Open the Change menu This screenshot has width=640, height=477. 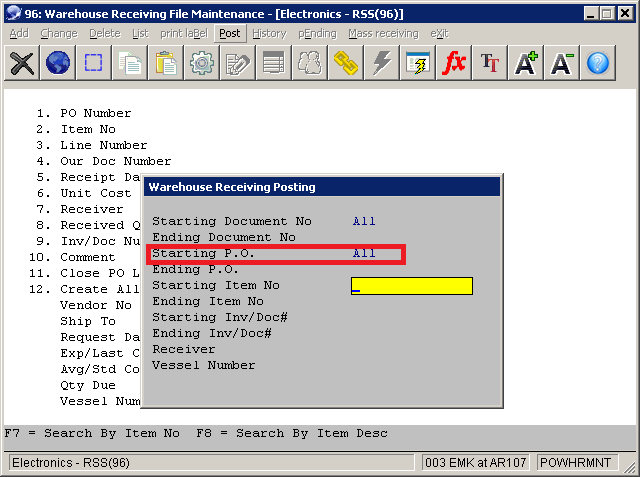[x=59, y=33]
